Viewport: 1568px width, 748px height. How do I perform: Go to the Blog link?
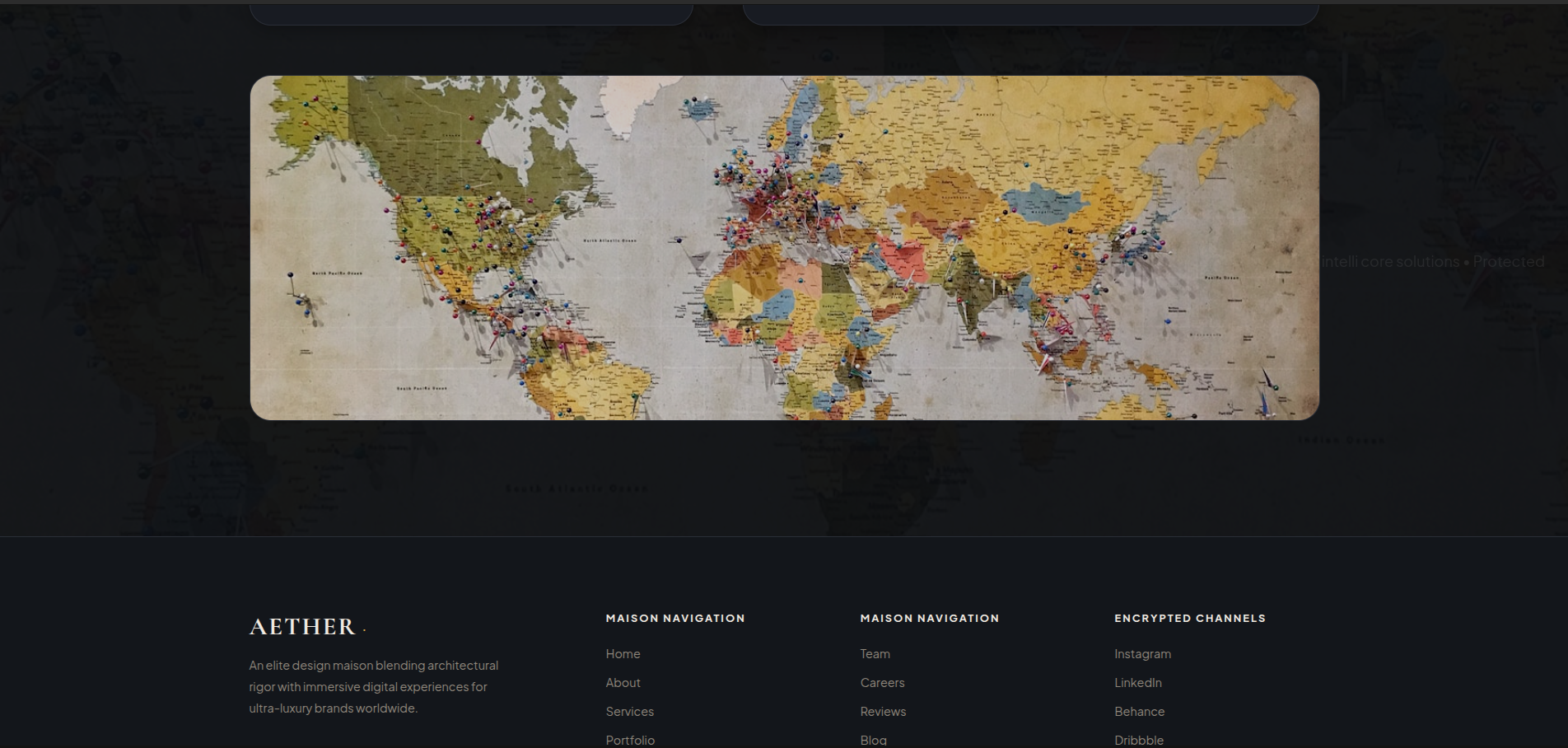coord(873,741)
